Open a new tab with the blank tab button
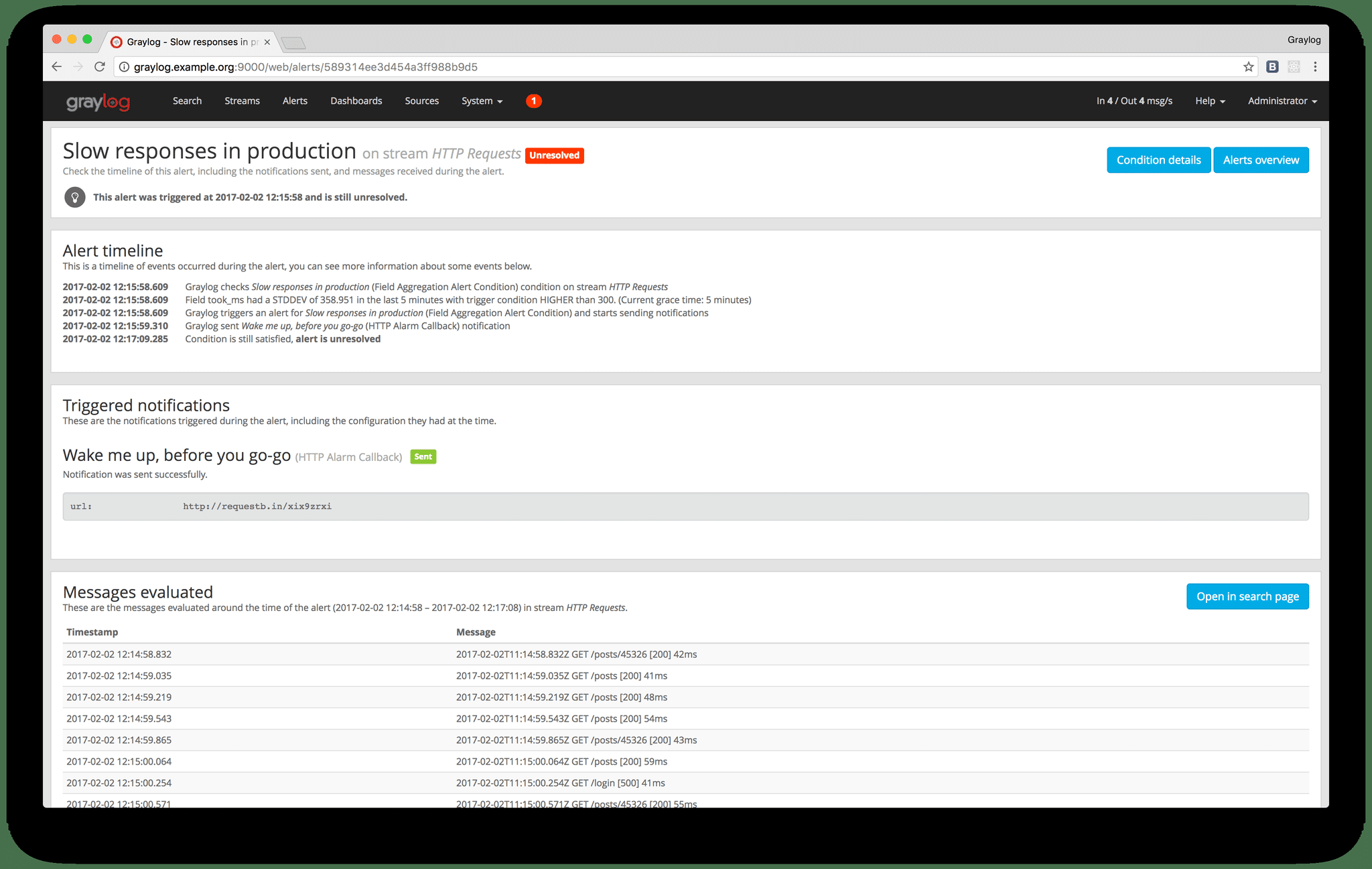The height and width of the screenshot is (869, 1372). click(293, 43)
